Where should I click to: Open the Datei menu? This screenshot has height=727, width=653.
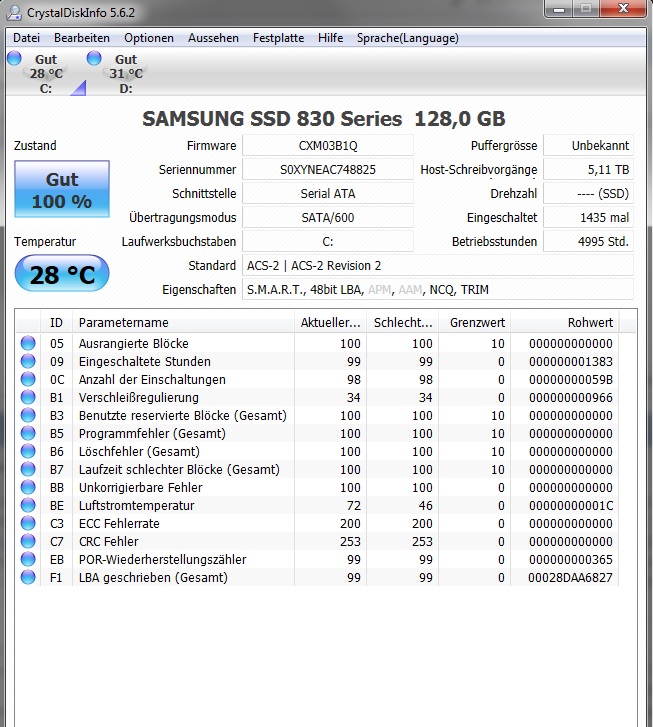26,38
